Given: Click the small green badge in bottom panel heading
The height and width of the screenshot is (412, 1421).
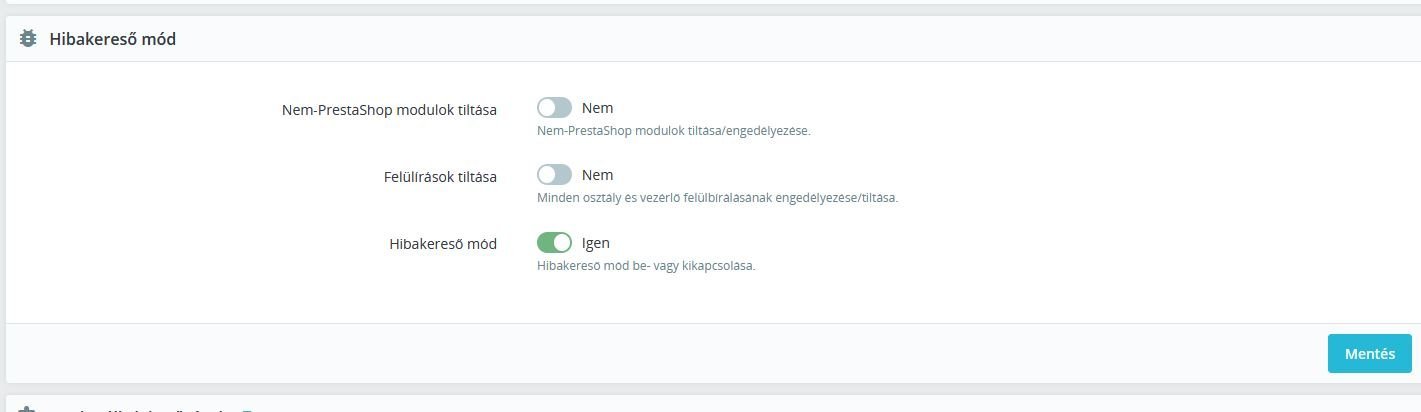Looking at the screenshot, I should coord(247,409).
